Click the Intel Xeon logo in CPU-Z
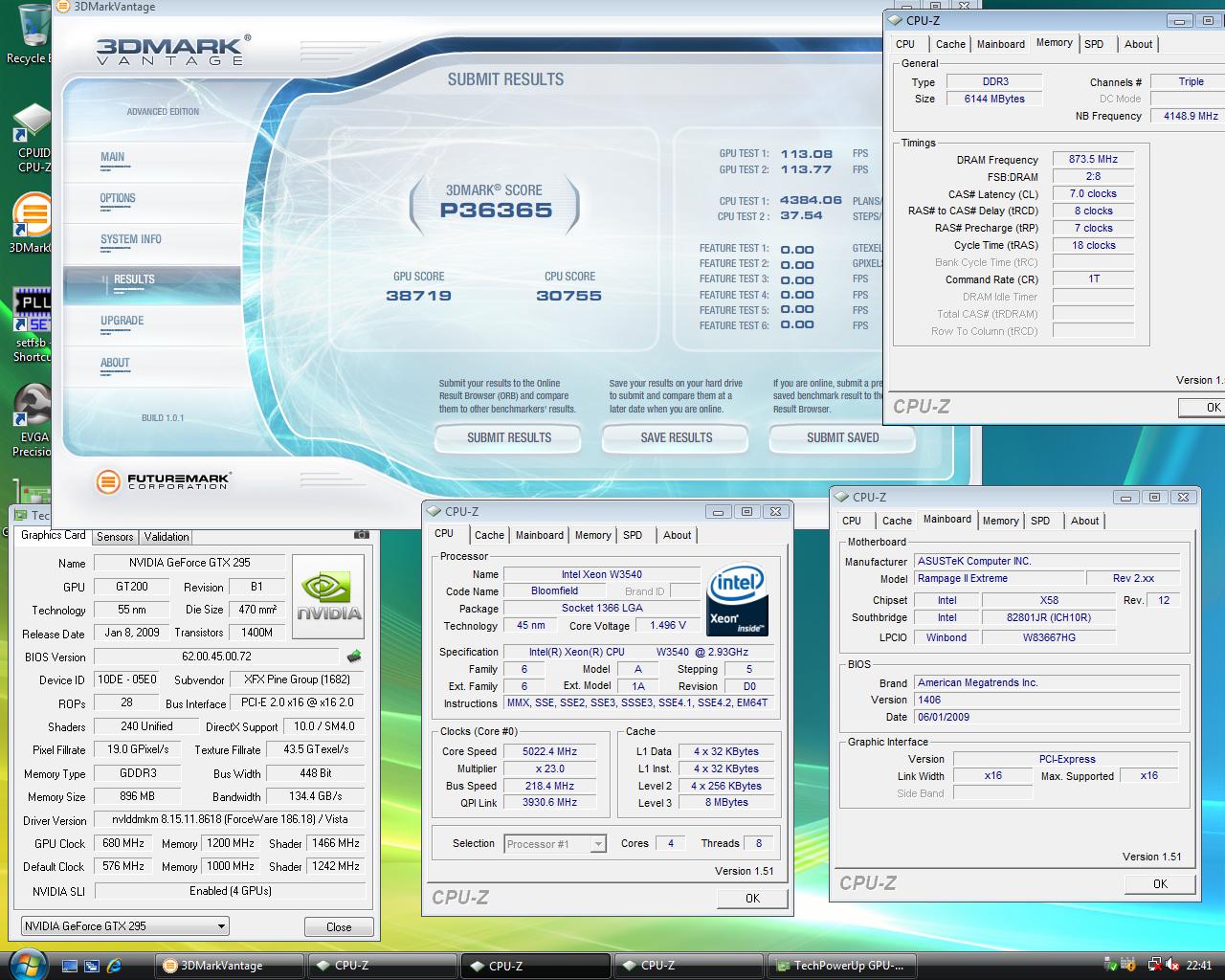Screen dimensions: 1225x980 [x=738, y=601]
